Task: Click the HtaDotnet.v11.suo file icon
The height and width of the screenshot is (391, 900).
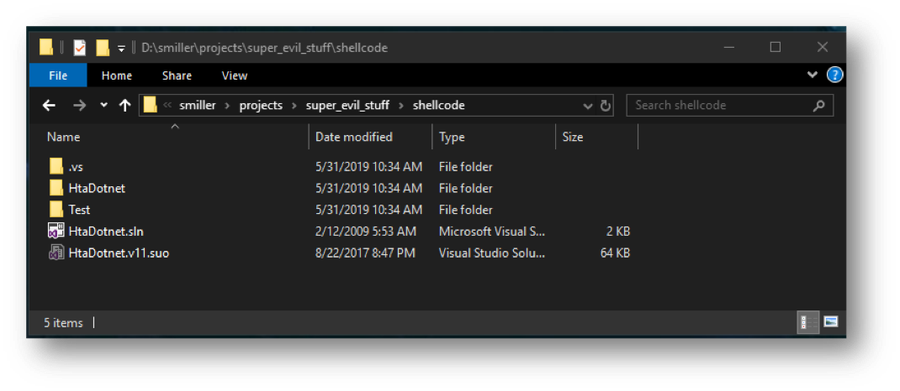Action: (x=56, y=253)
